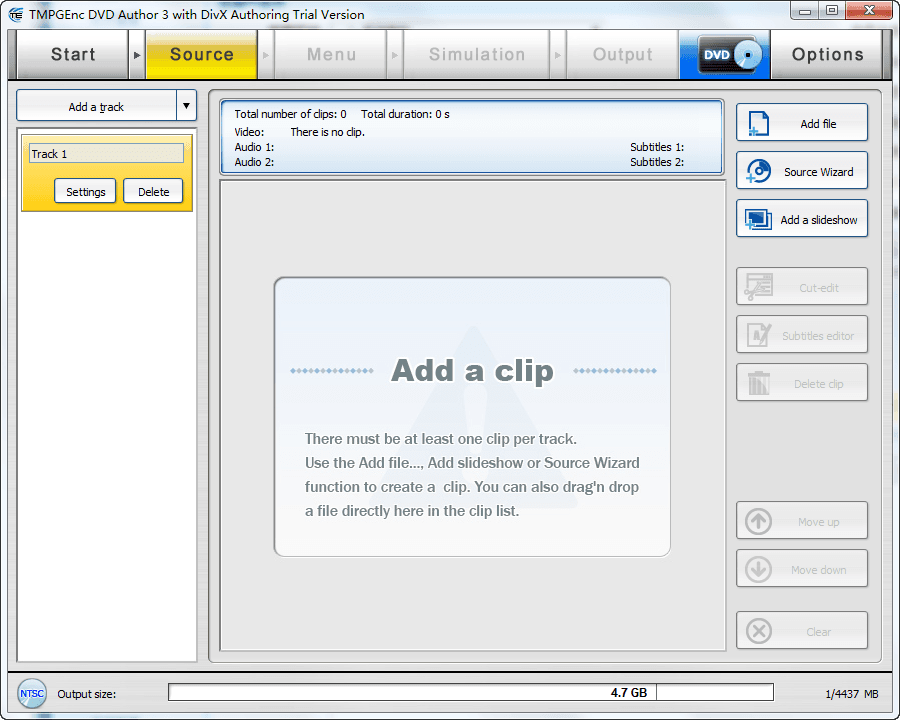Open the Menu stage tab
Screen dimensions: 900x720
click(331, 55)
